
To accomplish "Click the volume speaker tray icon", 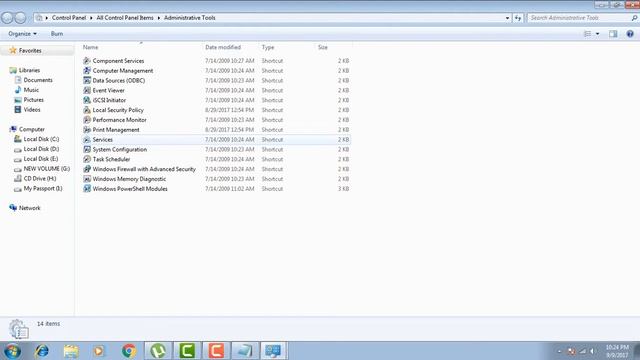I will (593, 351).
